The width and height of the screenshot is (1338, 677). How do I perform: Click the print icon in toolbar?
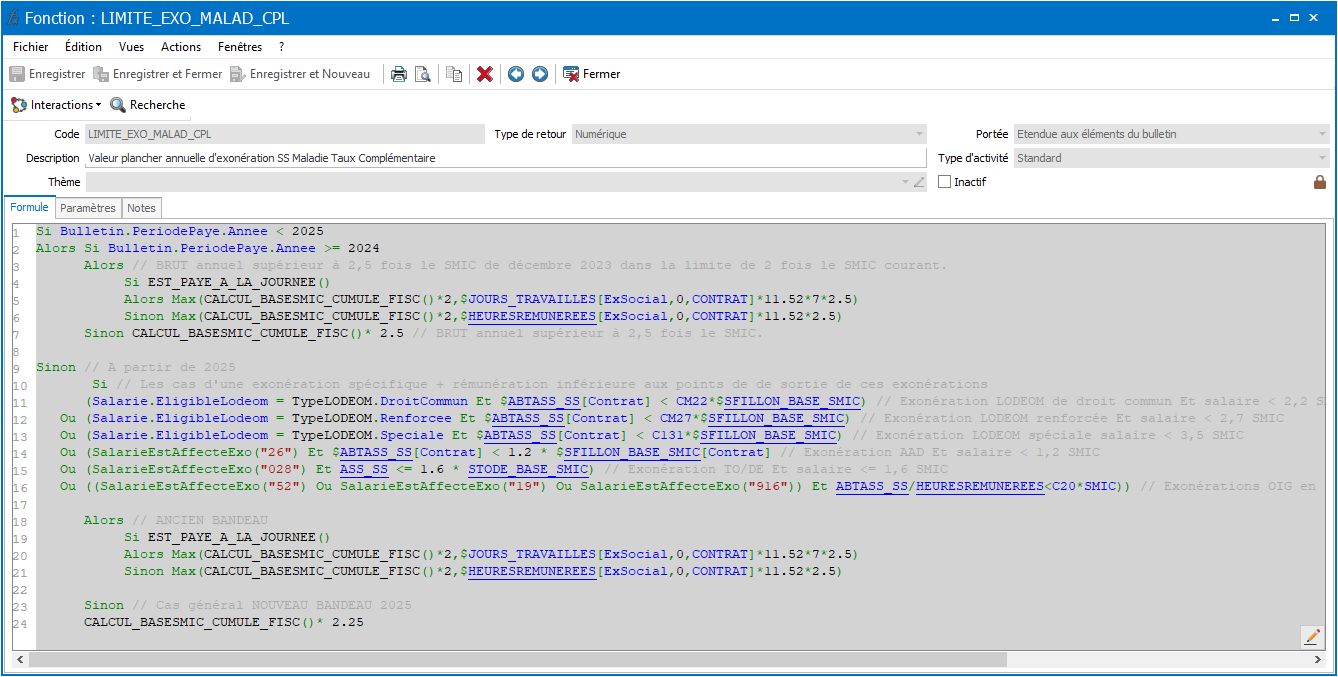point(398,74)
